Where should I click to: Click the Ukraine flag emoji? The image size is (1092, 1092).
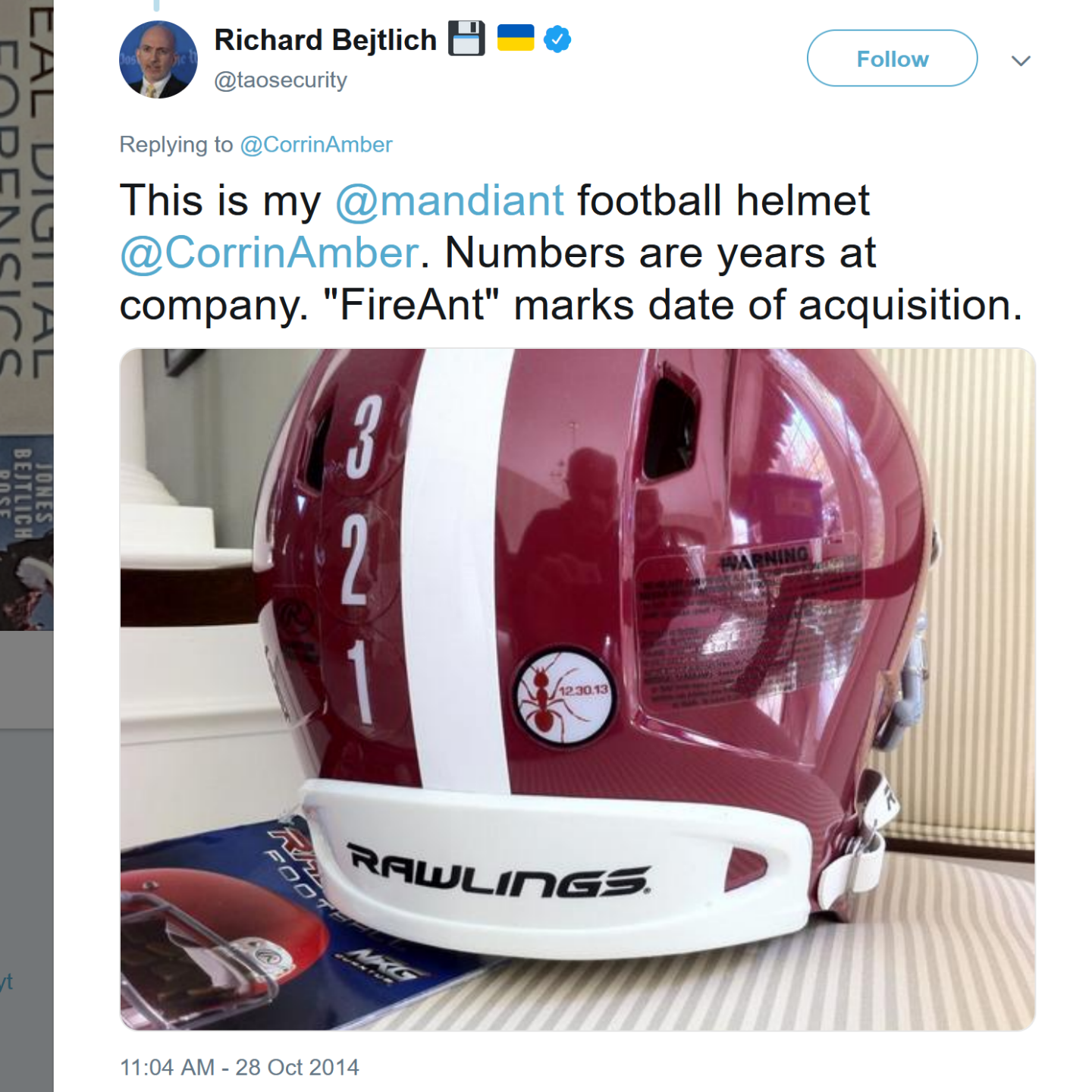(516, 38)
